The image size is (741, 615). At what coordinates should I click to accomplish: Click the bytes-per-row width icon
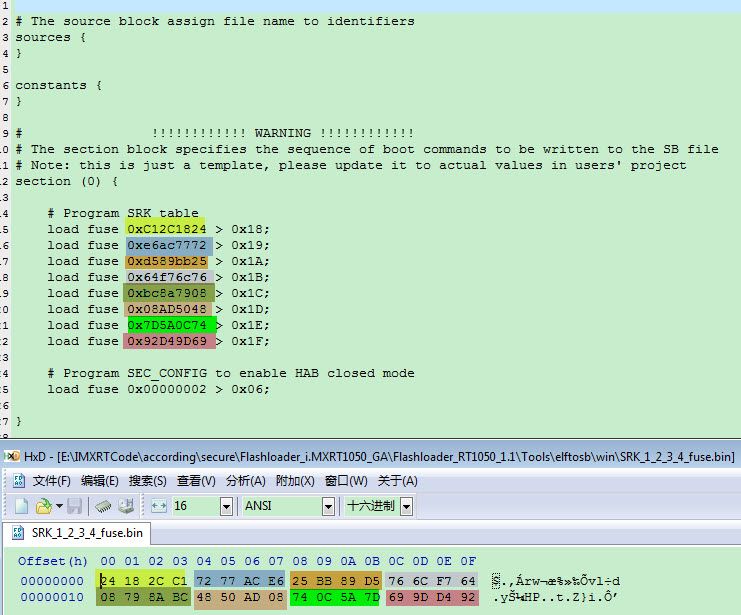point(159,506)
